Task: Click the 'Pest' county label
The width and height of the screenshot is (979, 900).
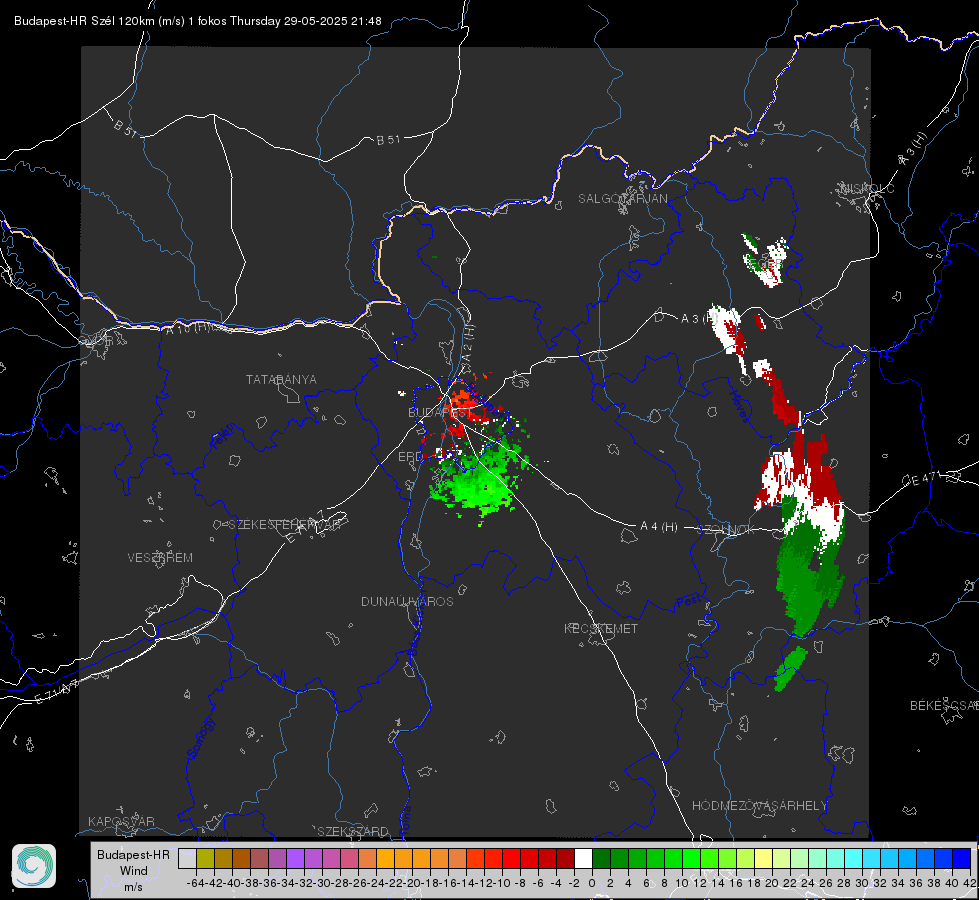Action: pyautogui.click(x=689, y=601)
